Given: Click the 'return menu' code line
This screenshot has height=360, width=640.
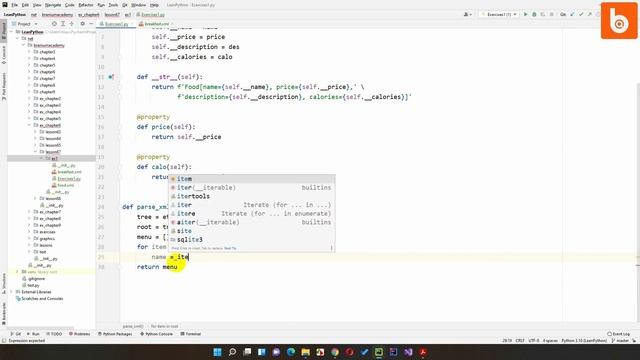Looking at the screenshot, I should 157,267.
